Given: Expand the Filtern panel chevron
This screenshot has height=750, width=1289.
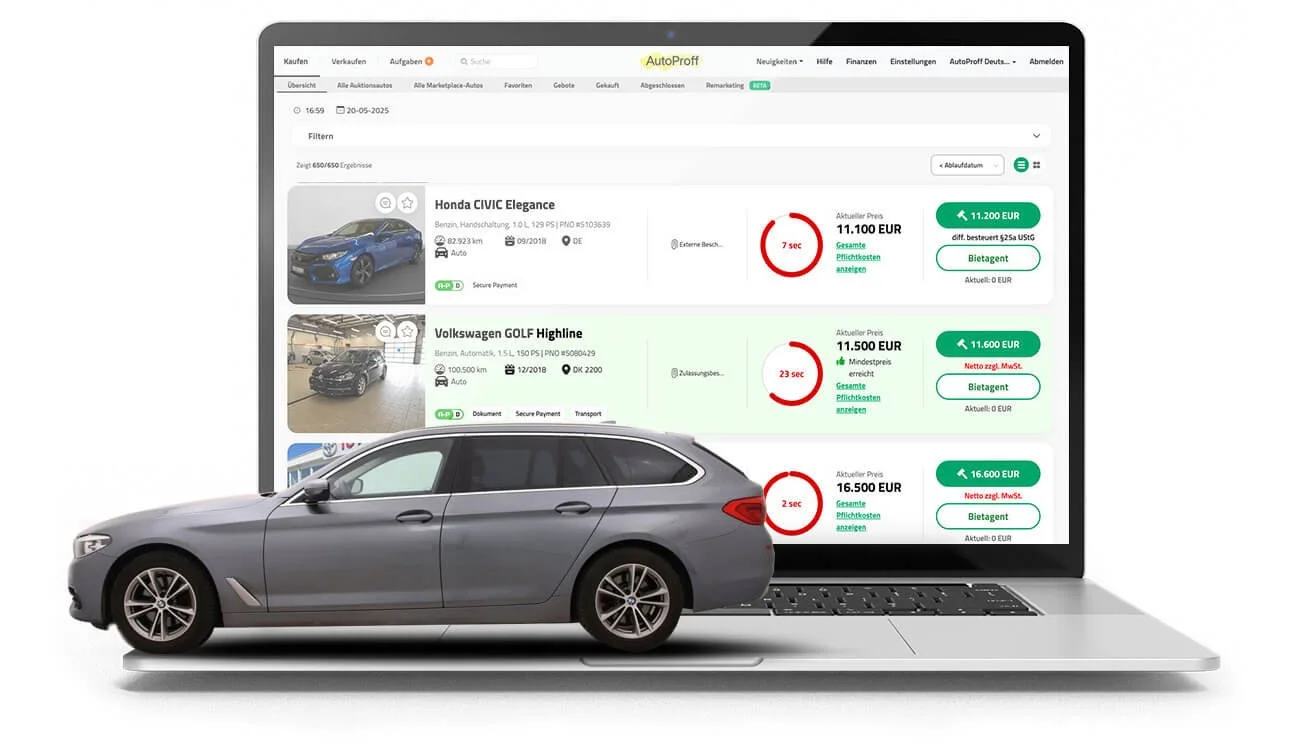Looking at the screenshot, I should [x=1036, y=136].
